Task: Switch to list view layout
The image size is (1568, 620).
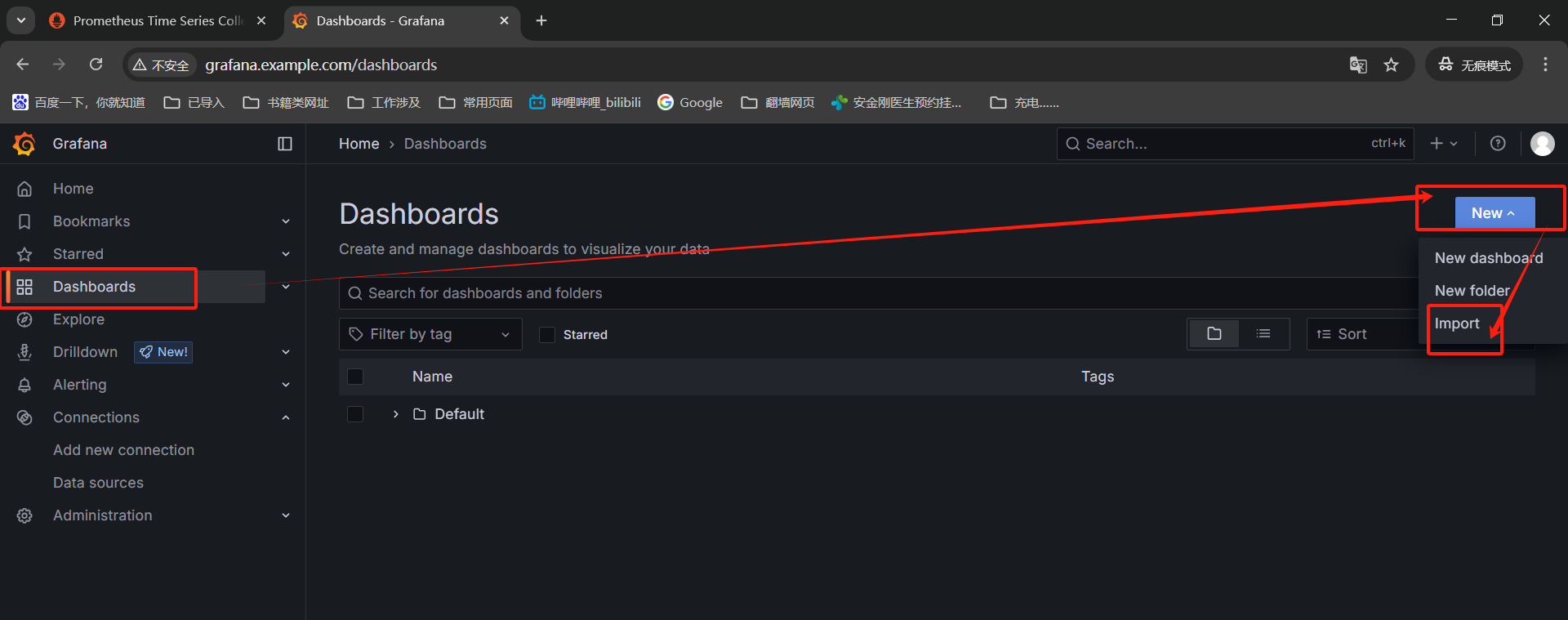Action: (1263, 334)
